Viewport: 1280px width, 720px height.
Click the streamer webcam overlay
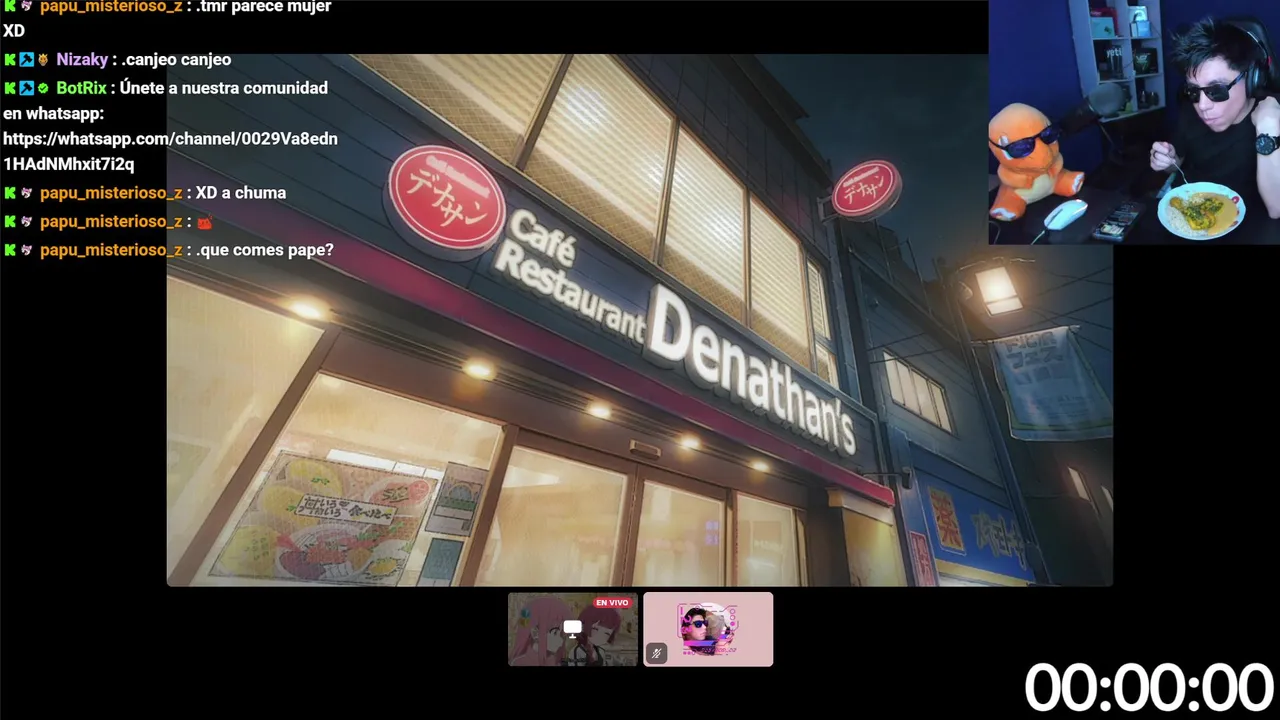[x=1134, y=122]
